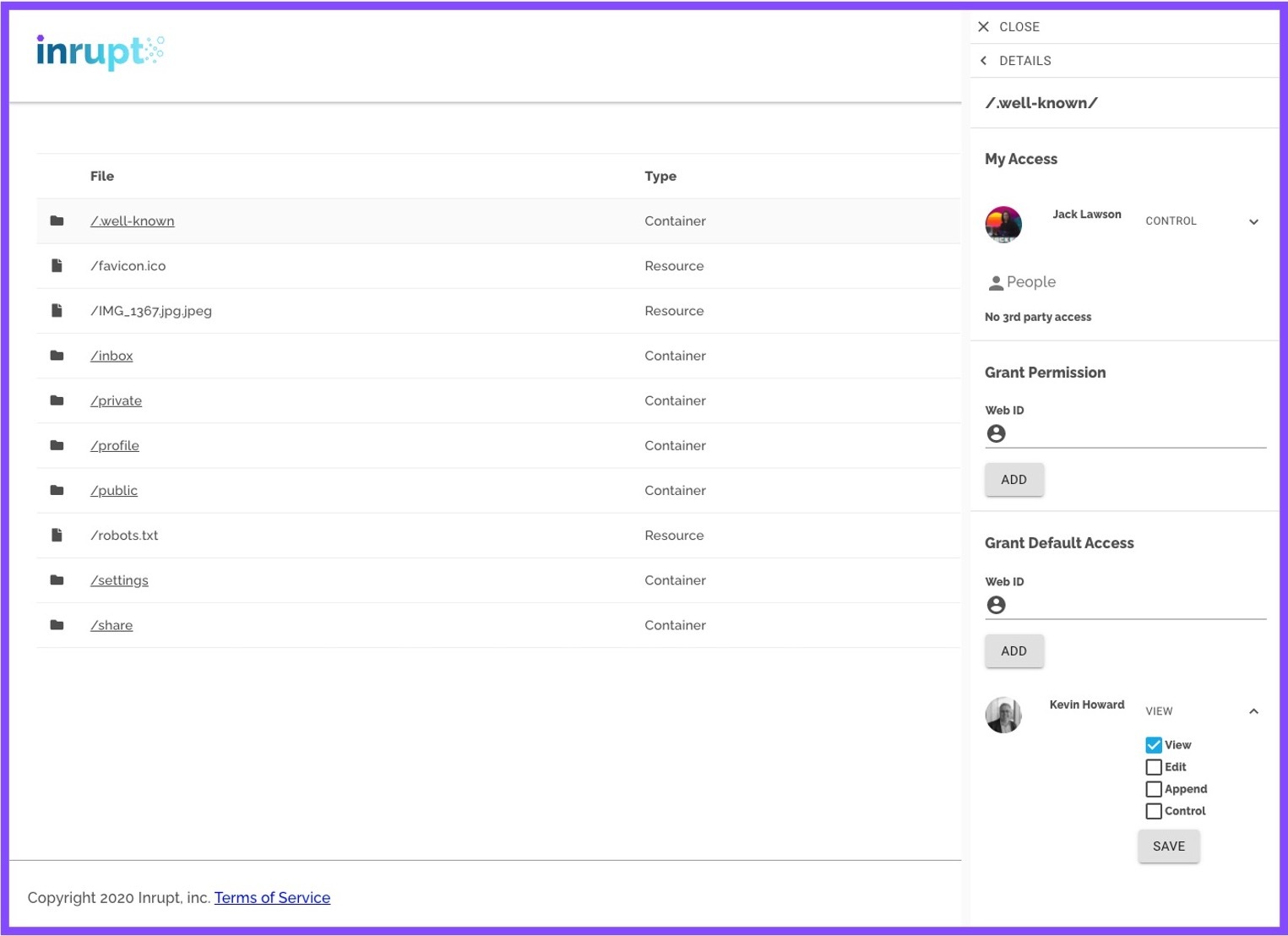Viewport: 1288px width, 936px height.
Task: Click the folder icon beside /.well-known
Action: click(57, 220)
